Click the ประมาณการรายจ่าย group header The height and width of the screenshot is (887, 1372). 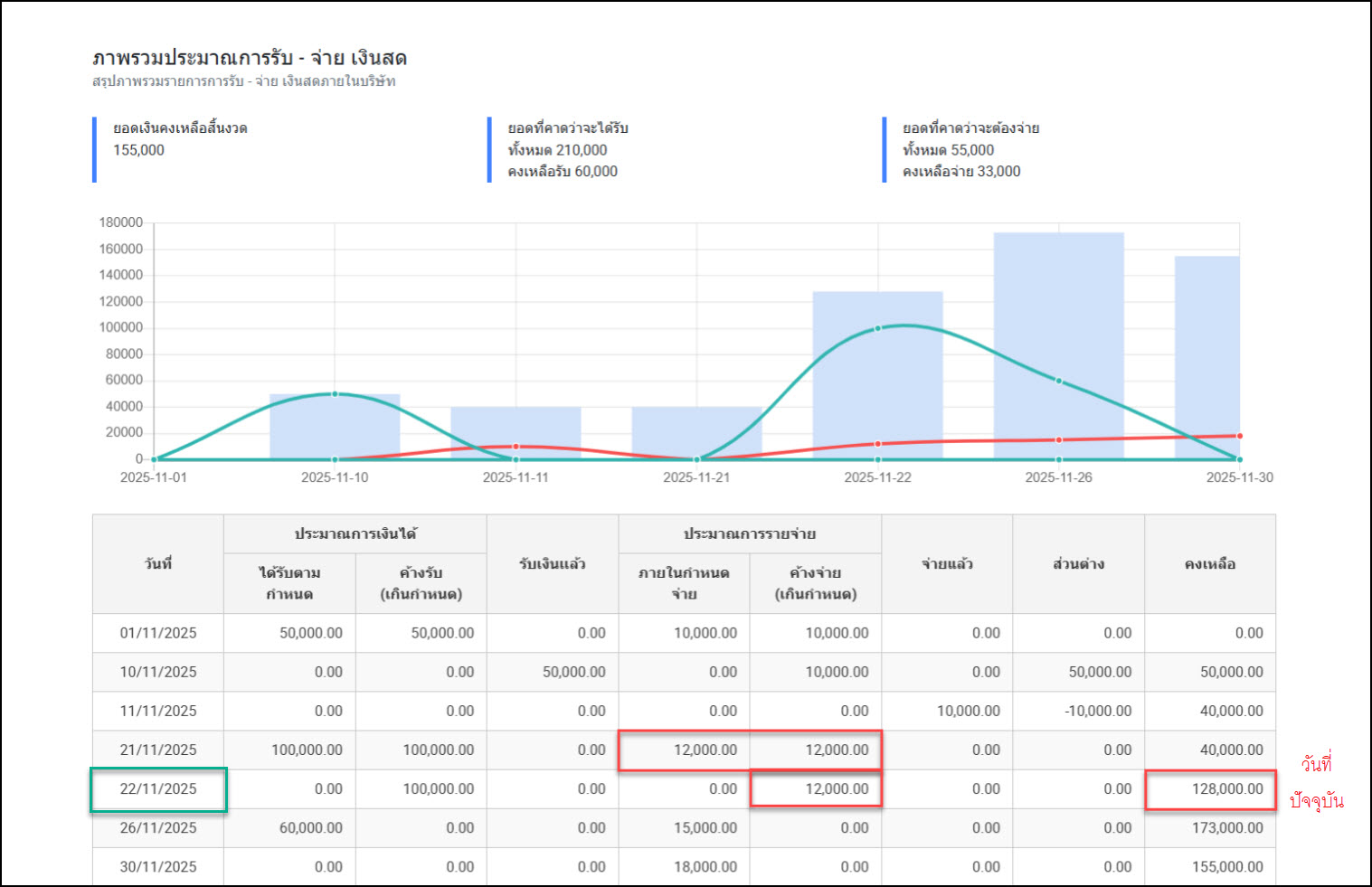click(x=750, y=534)
